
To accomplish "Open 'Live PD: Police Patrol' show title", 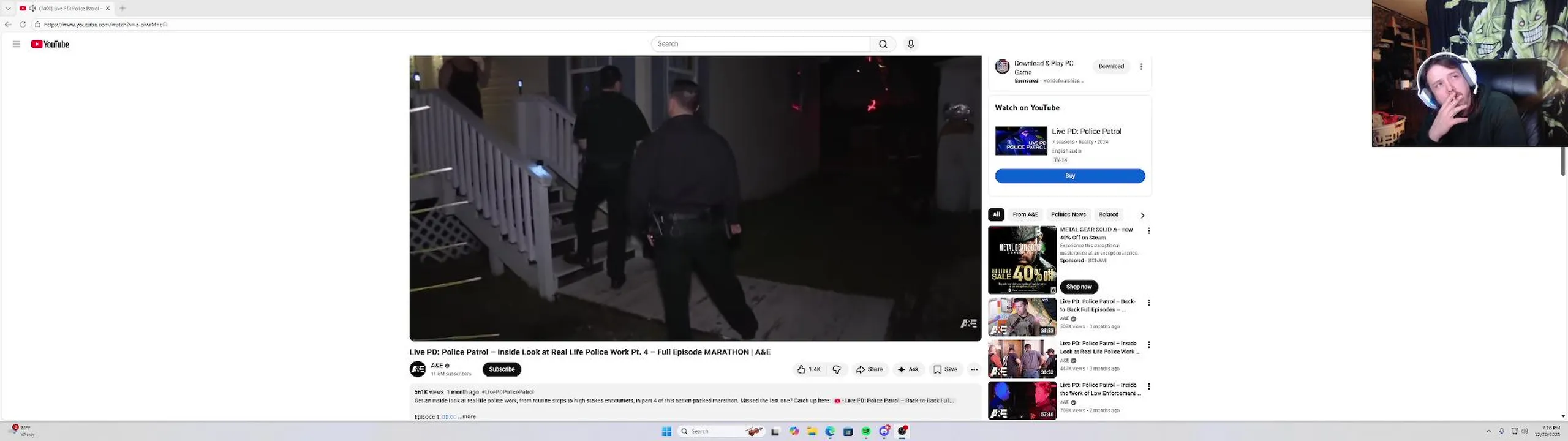I will coord(1087,131).
